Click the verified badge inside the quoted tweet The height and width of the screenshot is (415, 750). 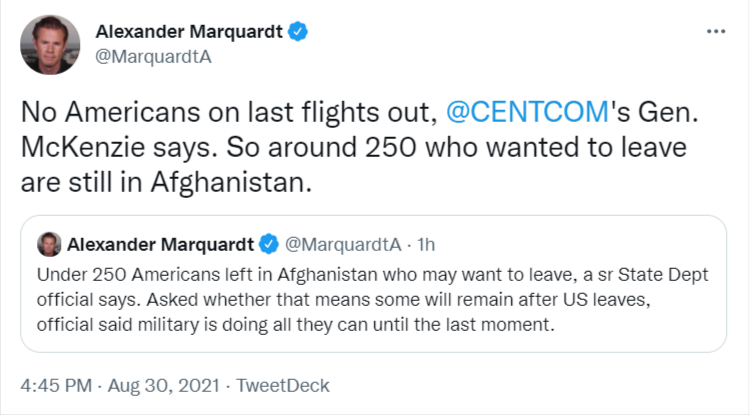pos(269,244)
